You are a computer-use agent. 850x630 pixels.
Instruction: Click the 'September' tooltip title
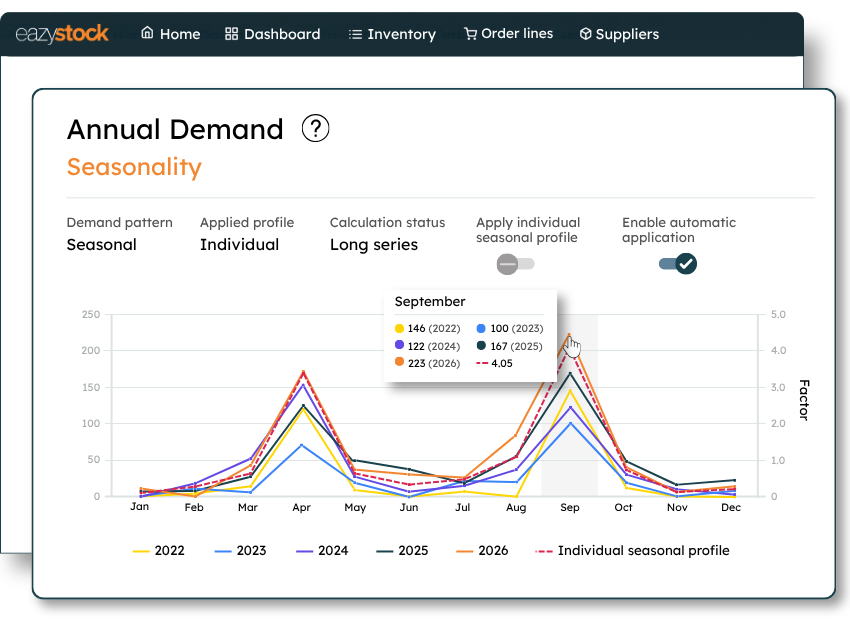point(430,301)
